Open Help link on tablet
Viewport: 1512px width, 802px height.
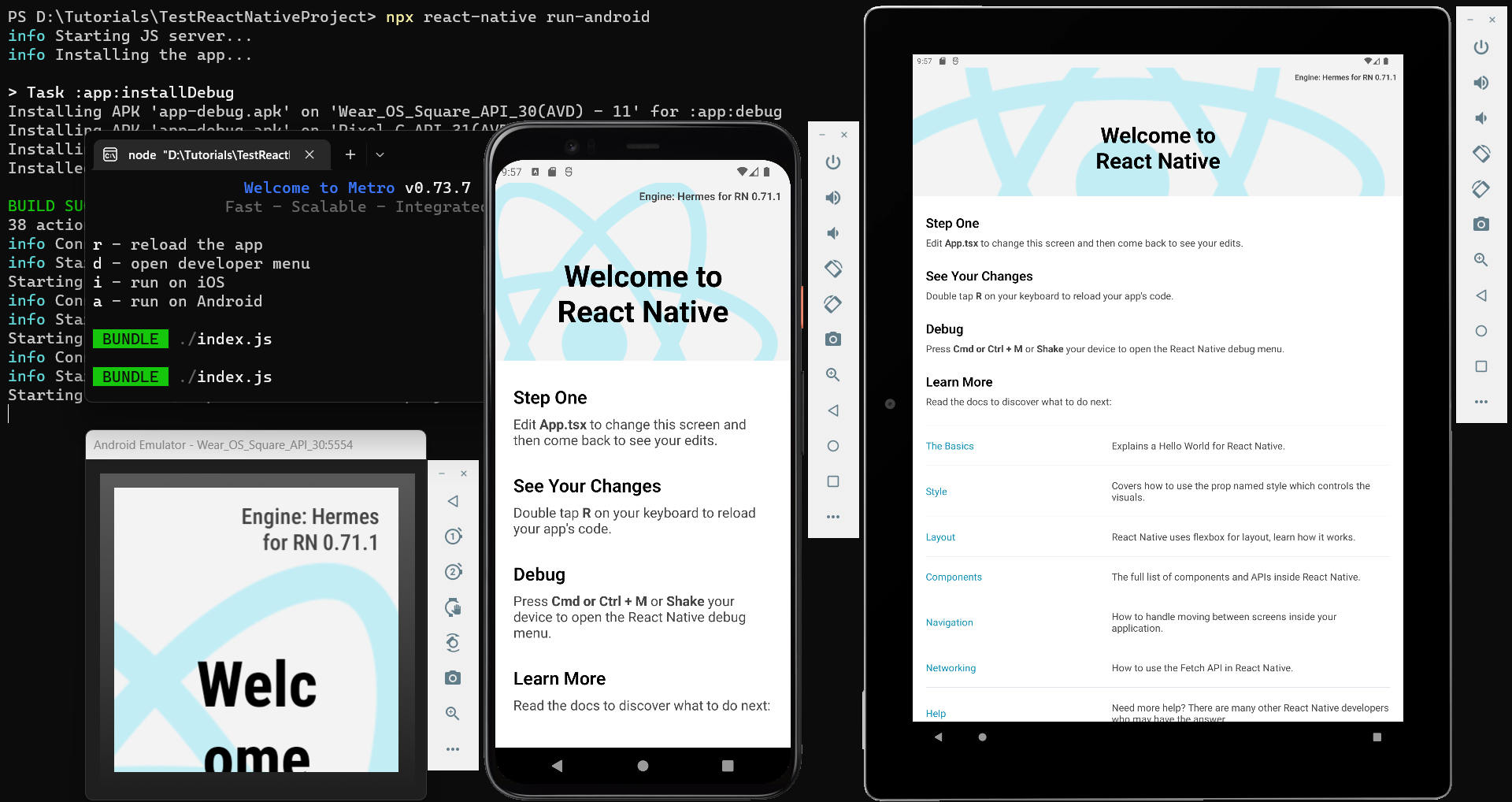[936, 714]
